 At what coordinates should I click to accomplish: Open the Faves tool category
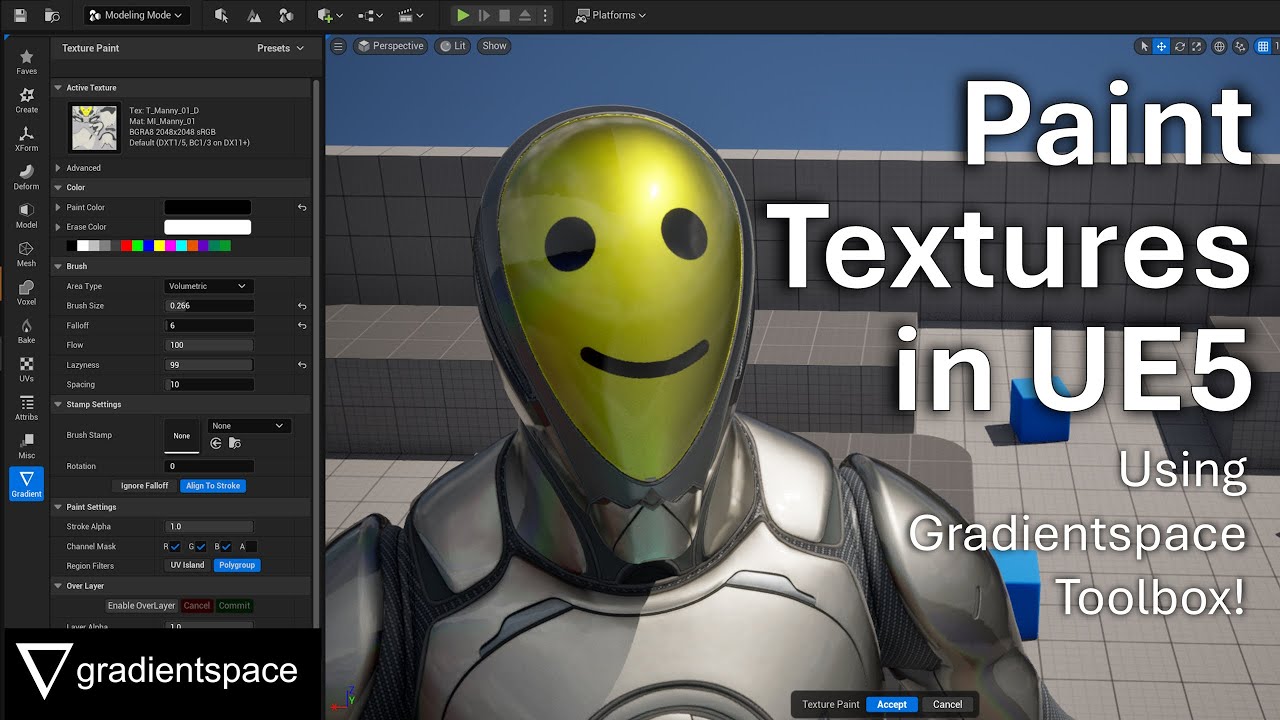pos(27,62)
